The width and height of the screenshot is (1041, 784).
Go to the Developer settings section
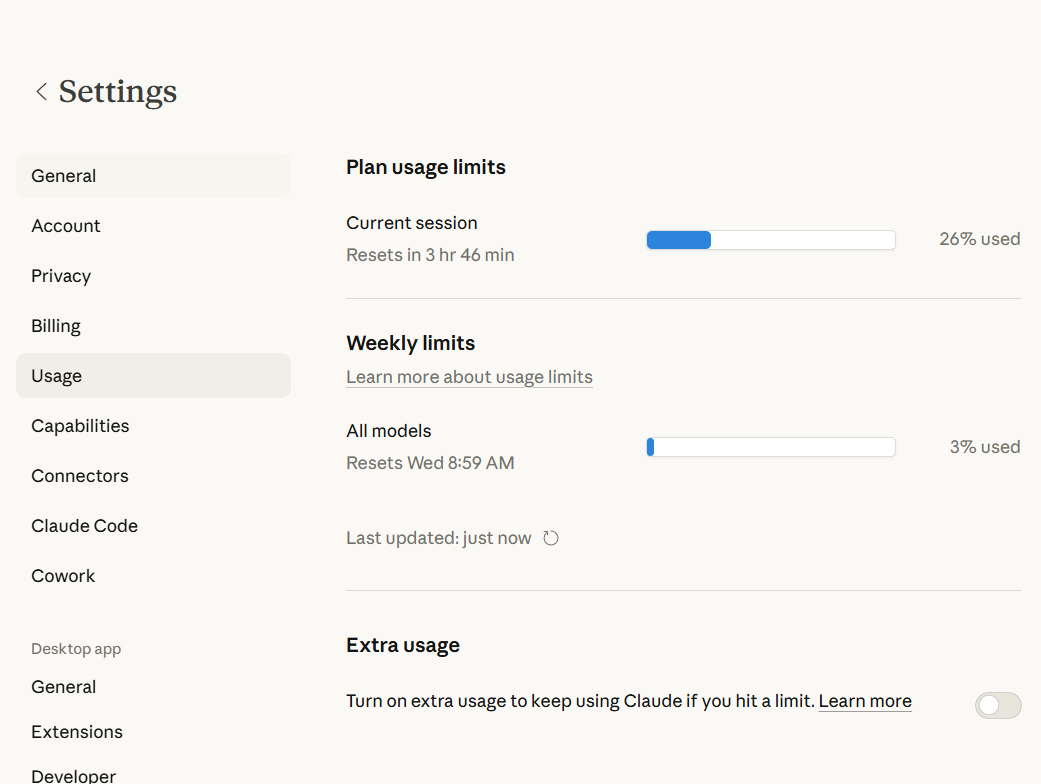74,776
